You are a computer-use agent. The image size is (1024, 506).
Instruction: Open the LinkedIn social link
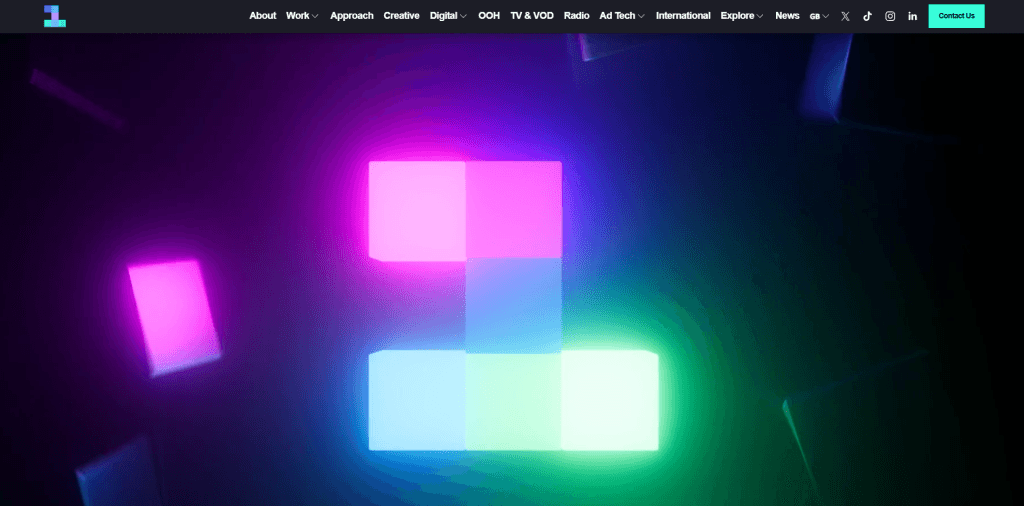pyautogui.click(x=912, y=16)
